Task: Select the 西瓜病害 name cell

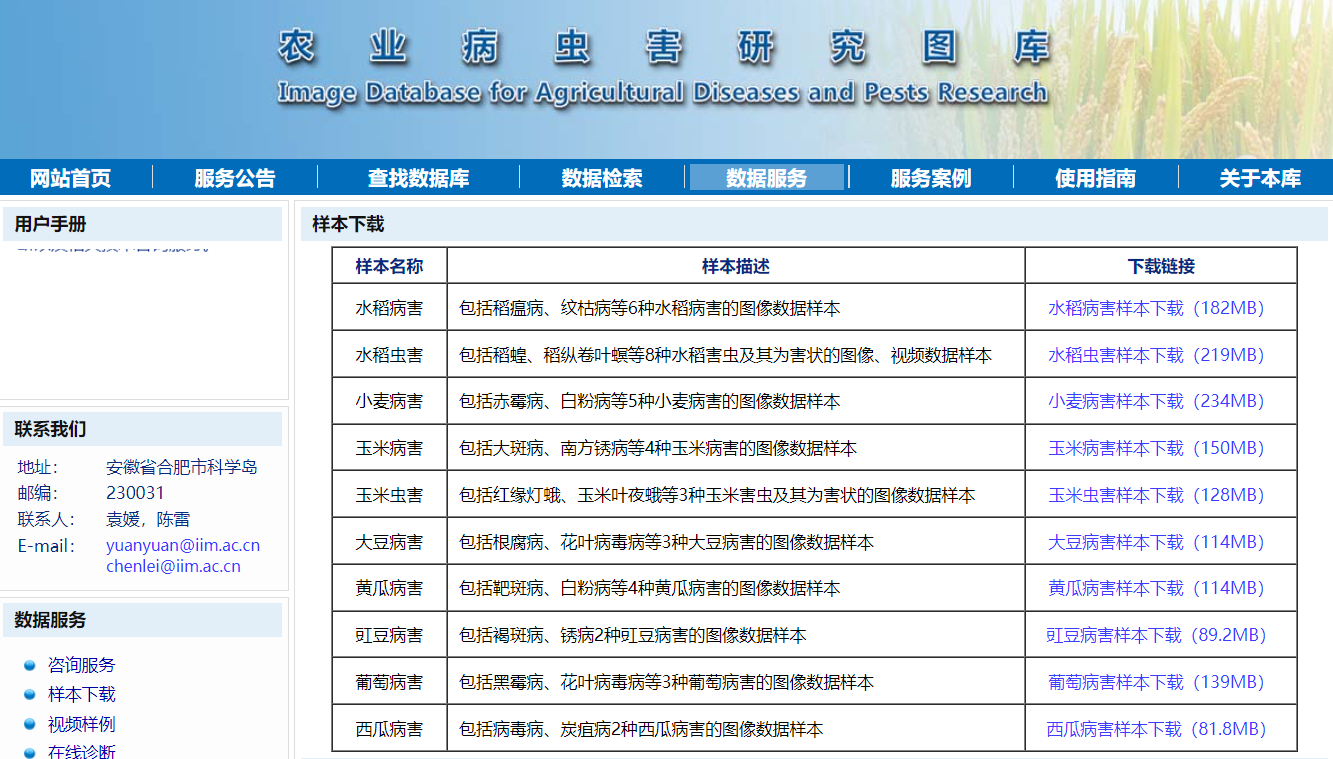Action: coord(389,729)
